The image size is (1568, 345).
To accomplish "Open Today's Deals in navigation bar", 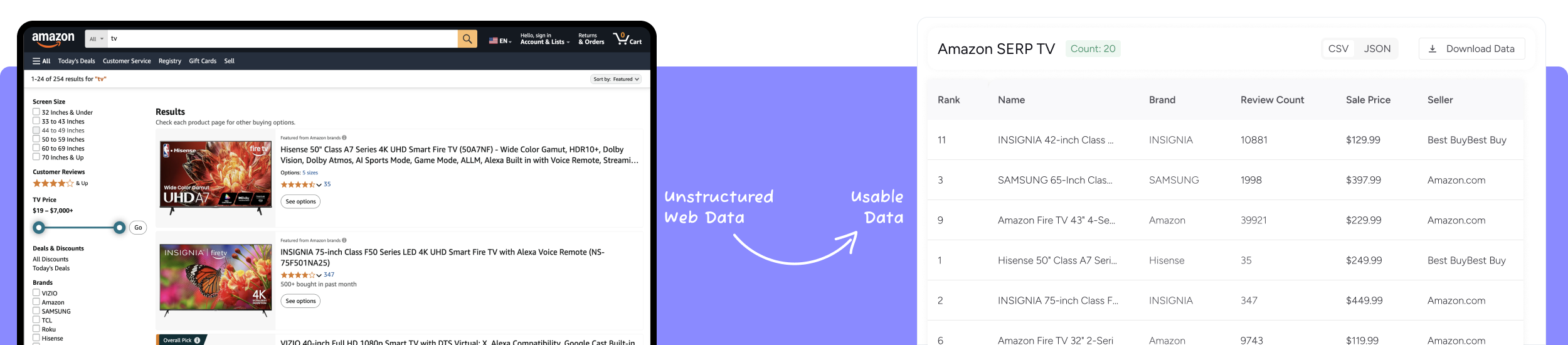I will click(x=77, y=61).
